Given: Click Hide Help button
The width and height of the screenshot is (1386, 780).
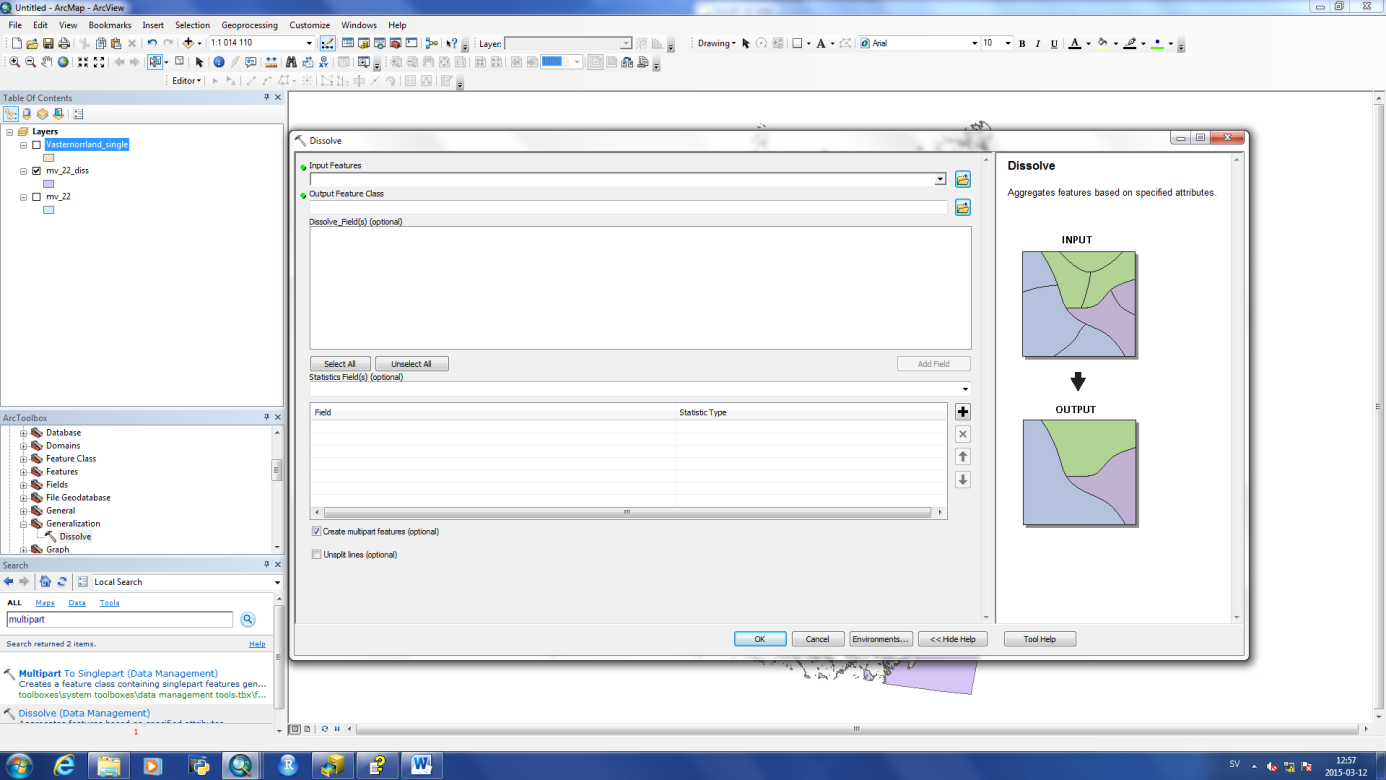Looking at the screenshot, I should (953, 639).
